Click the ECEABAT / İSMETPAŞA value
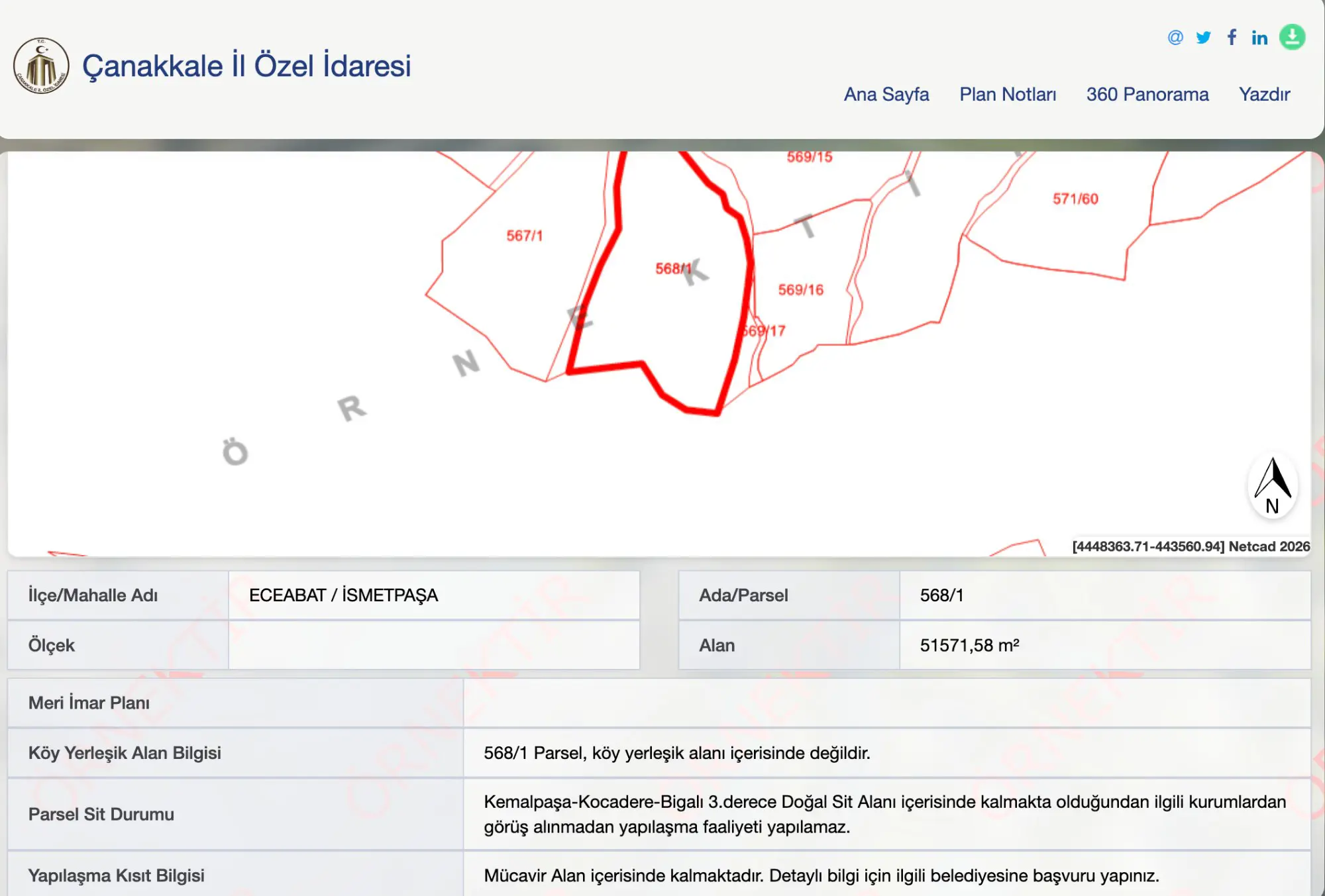1325x896 pixels. 343,595
